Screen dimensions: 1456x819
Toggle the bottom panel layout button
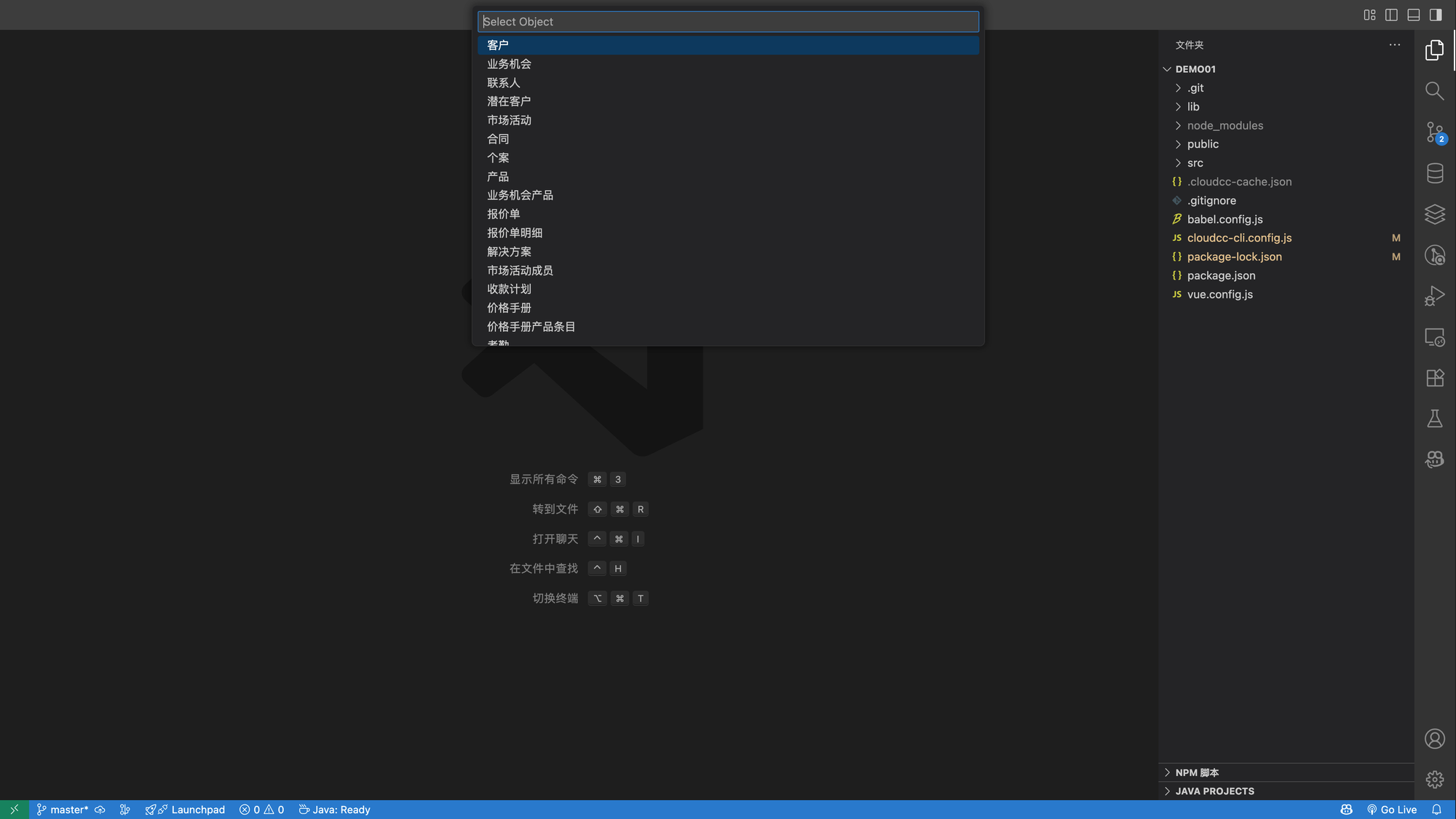point(1413,15)
